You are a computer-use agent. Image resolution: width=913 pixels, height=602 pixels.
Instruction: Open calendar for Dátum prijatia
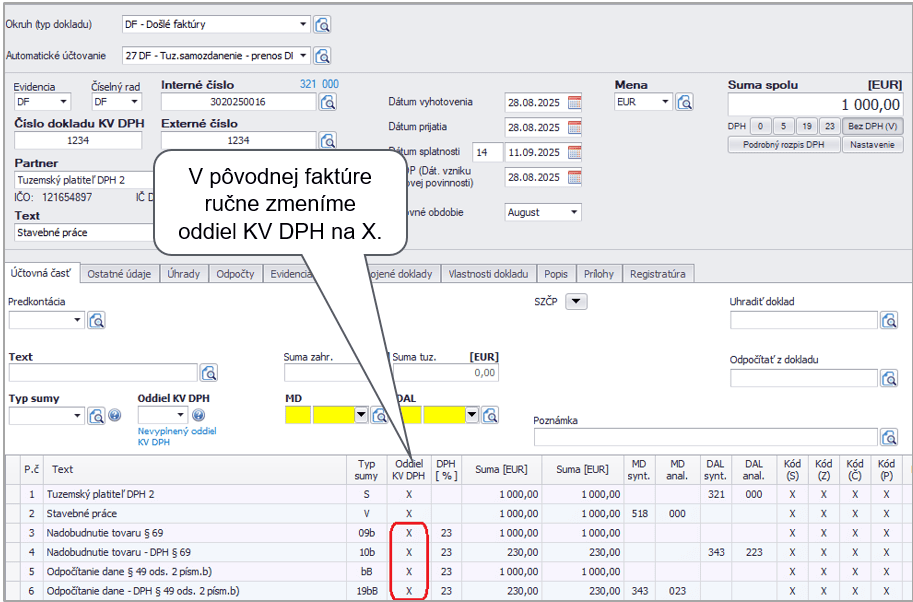574,127
